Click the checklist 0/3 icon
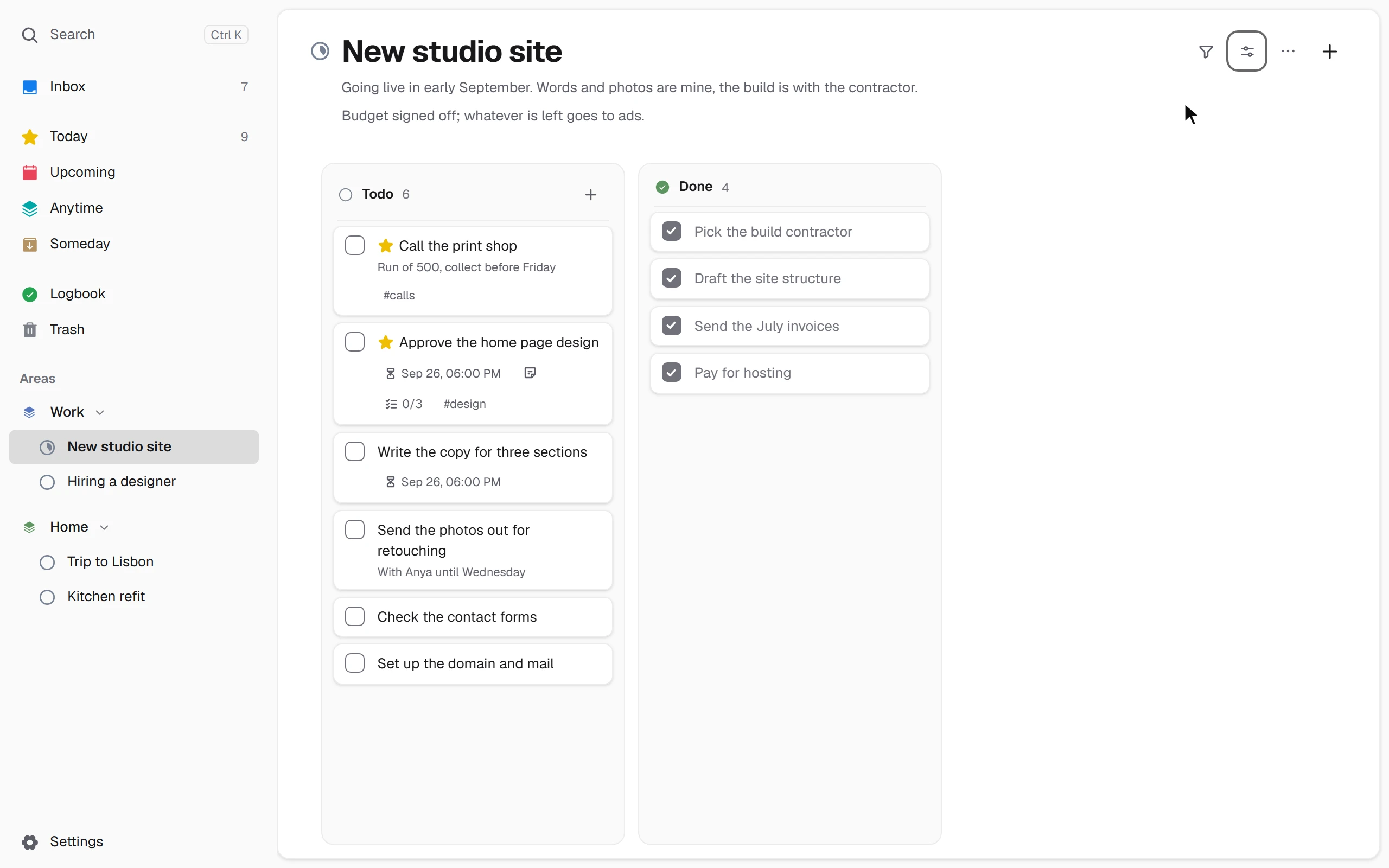The width and height of the screenshot is (1389, 868). coord(391,404)
